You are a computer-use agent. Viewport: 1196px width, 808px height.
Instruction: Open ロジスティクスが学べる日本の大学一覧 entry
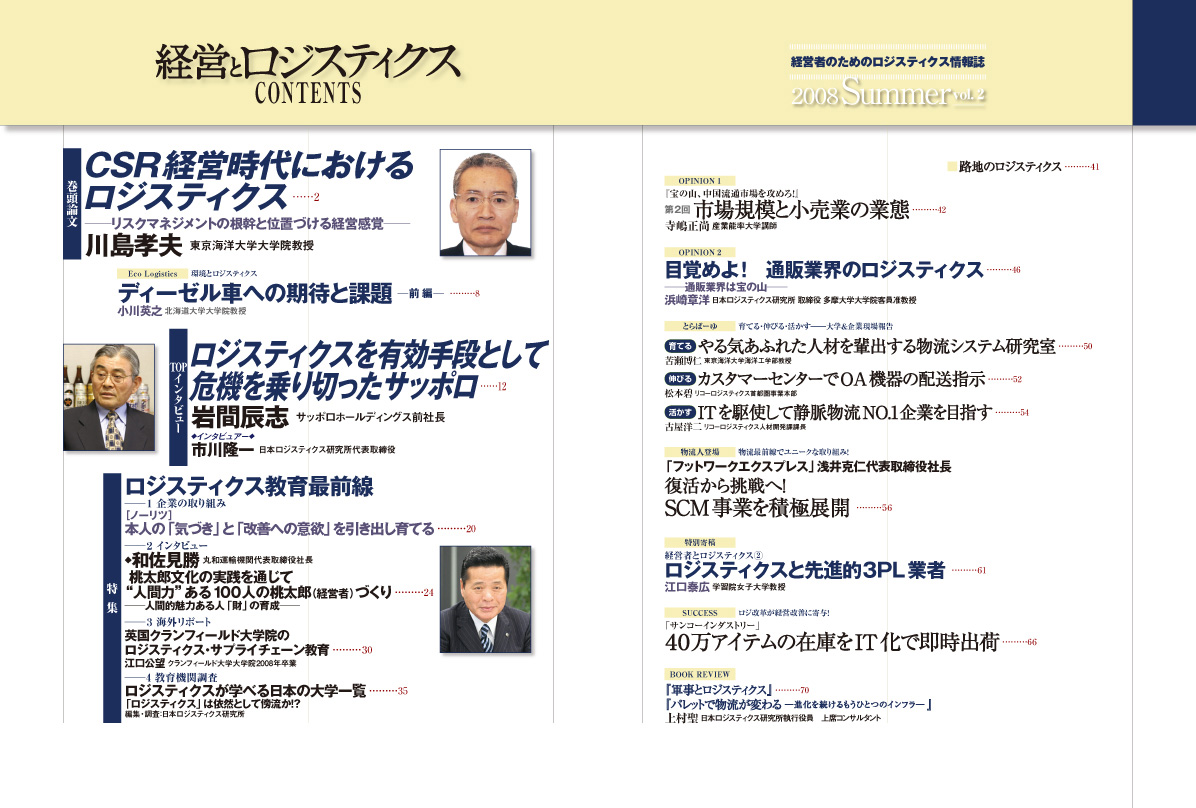coord(246,691)
